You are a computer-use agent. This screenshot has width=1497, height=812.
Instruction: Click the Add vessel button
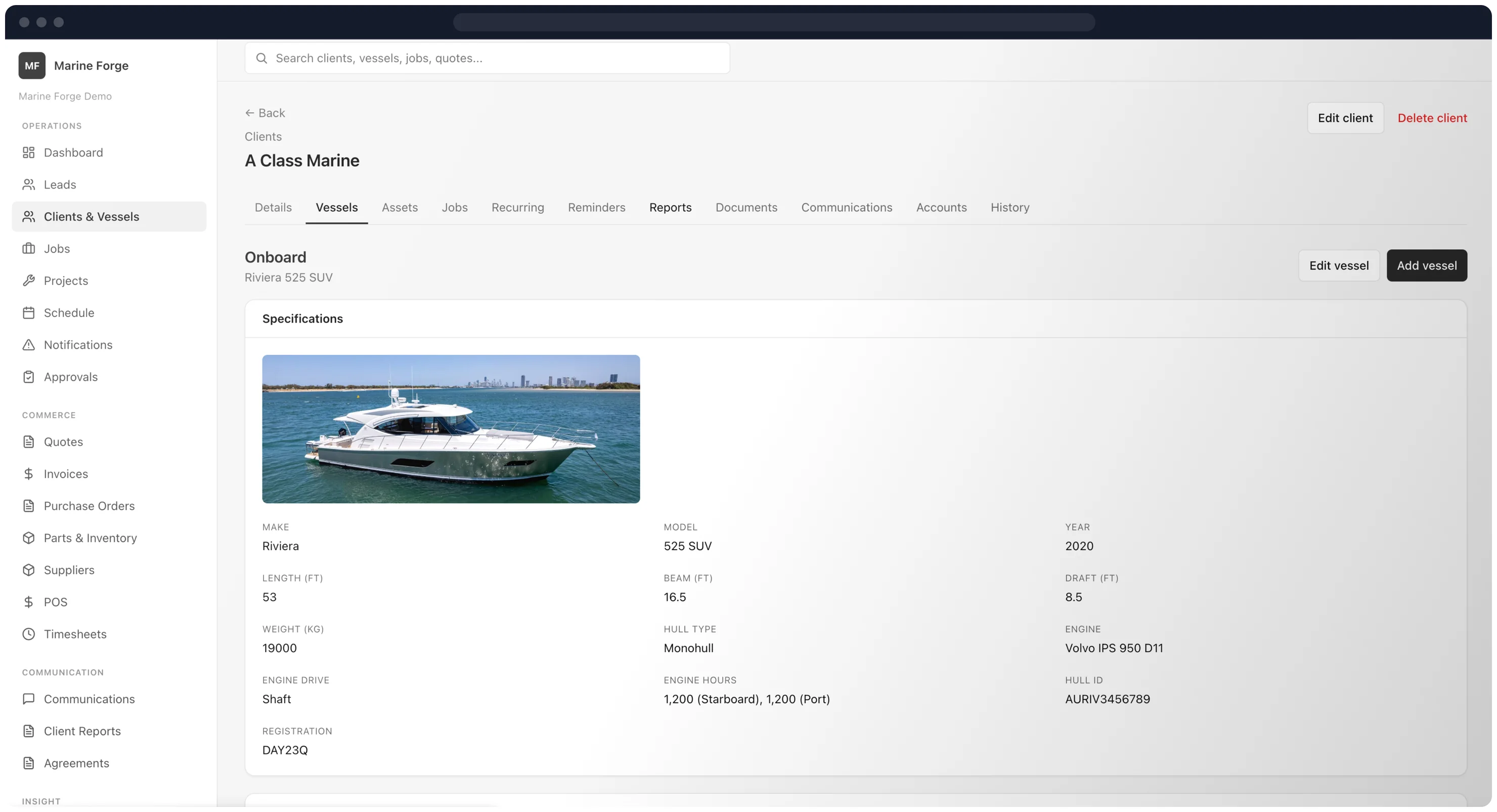pos(1427,265)
